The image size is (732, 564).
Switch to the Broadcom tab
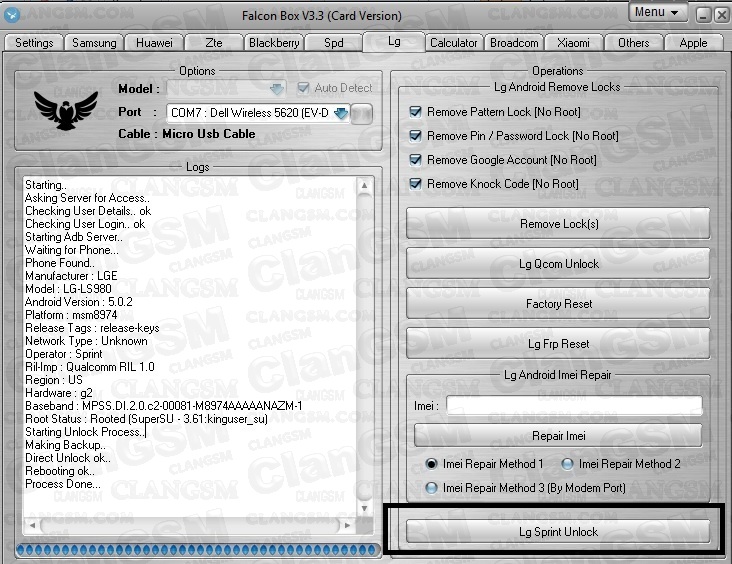coord(514,43)
